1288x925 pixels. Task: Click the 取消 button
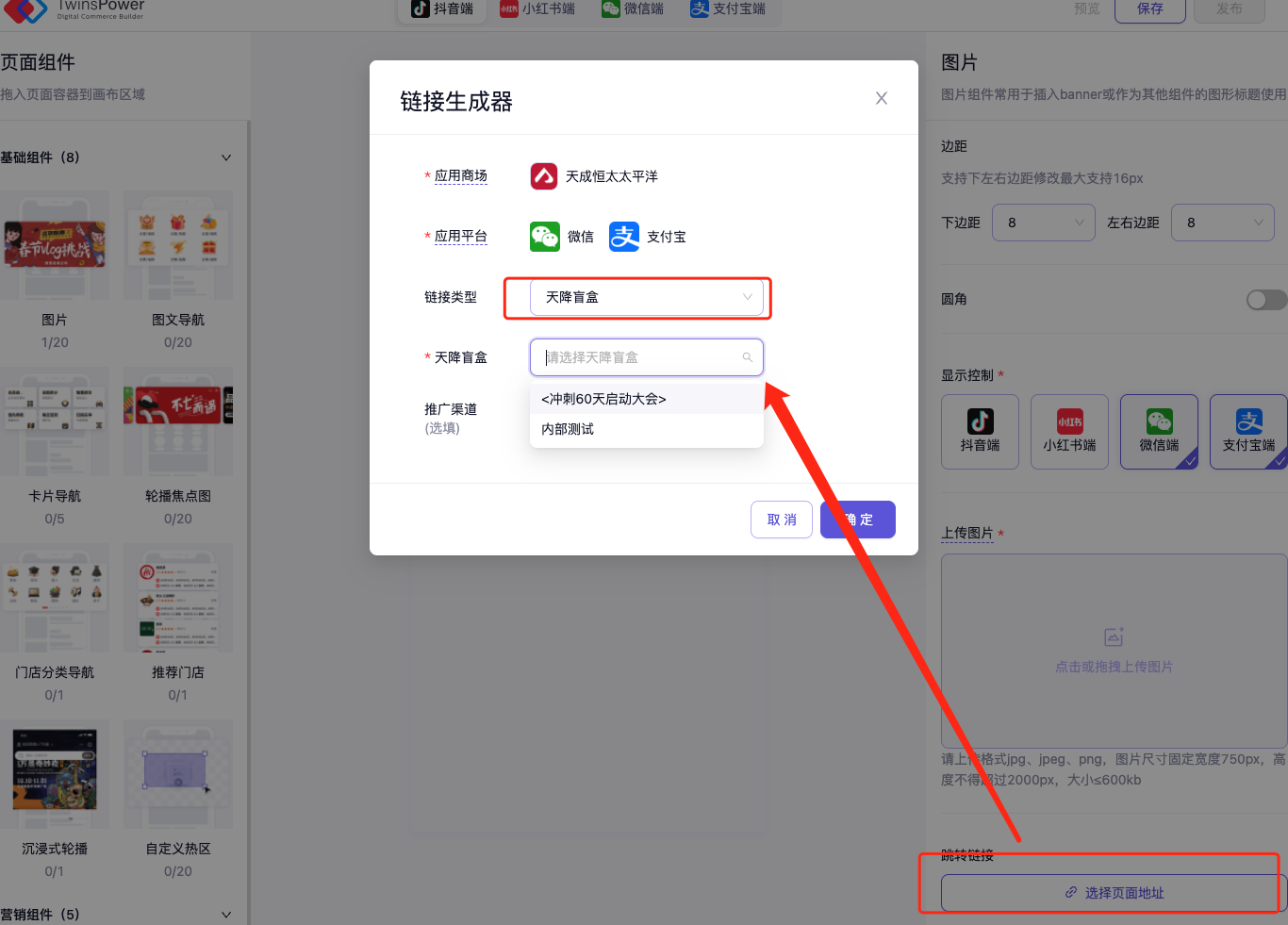(781, 520)
